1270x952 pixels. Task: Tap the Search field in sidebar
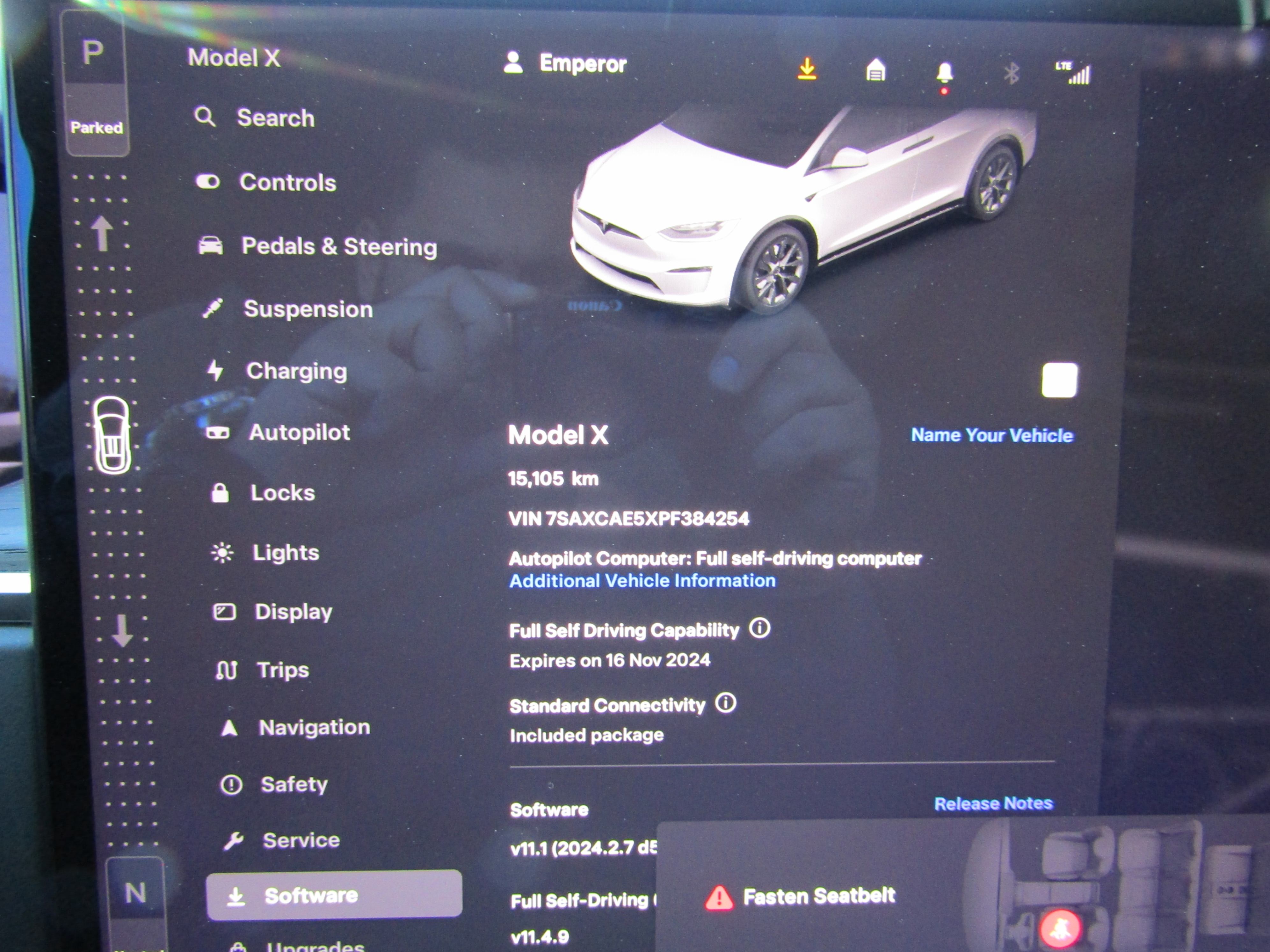coord(276,118)
